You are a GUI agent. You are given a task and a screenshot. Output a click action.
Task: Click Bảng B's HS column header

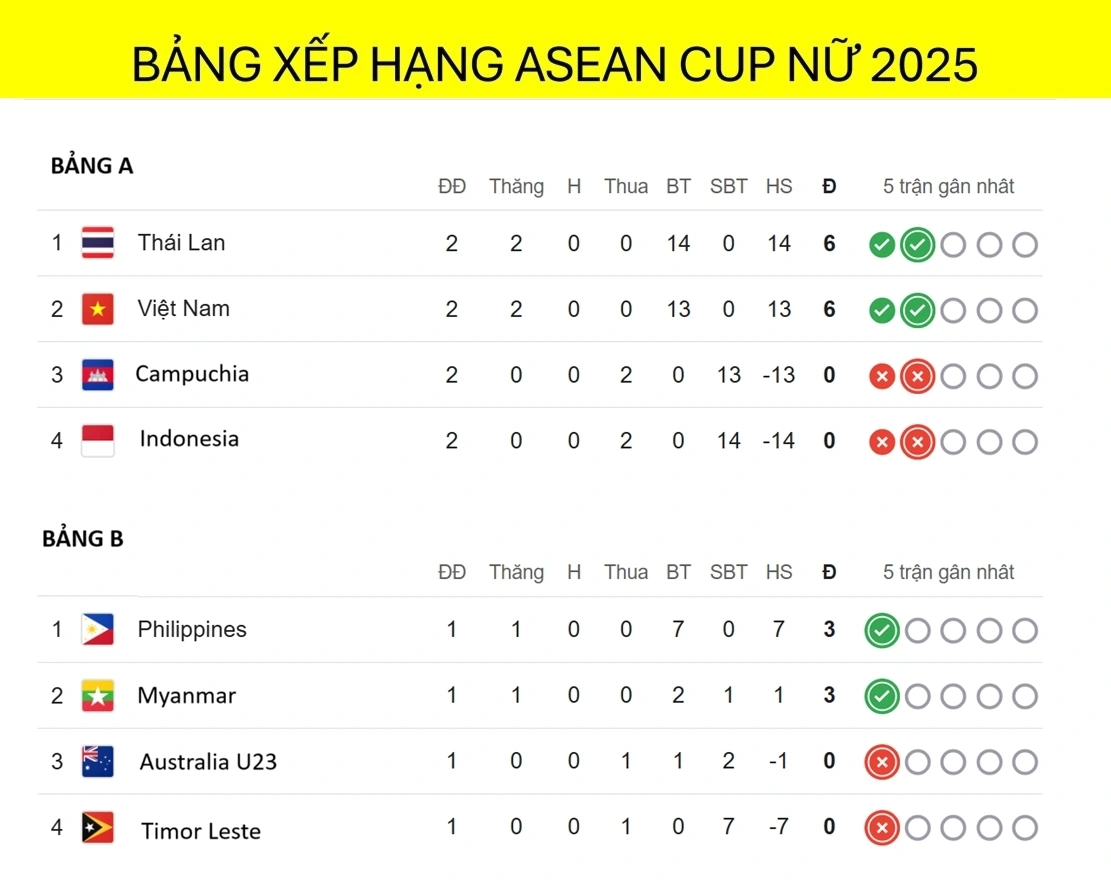[779, 572]
